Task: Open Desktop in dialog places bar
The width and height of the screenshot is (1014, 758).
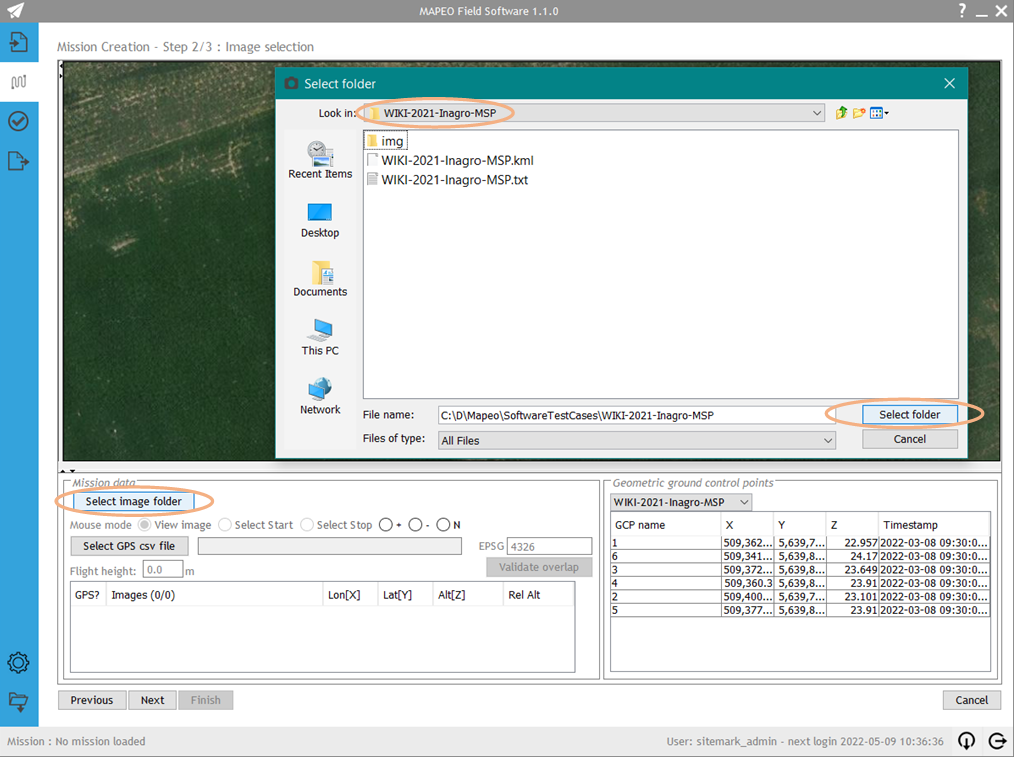Action: pos(320,220)
